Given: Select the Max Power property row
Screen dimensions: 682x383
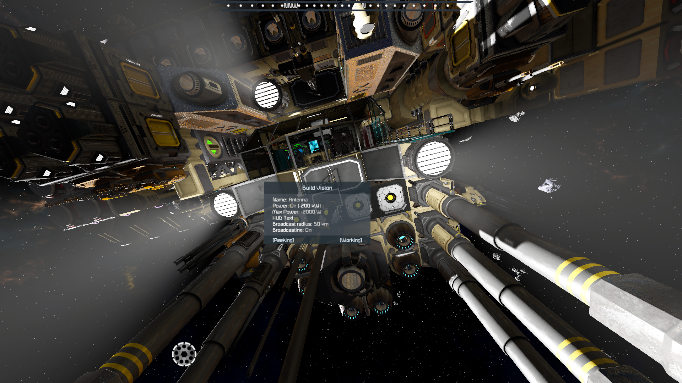Looking at the screenshot, I should coord(297,212).
